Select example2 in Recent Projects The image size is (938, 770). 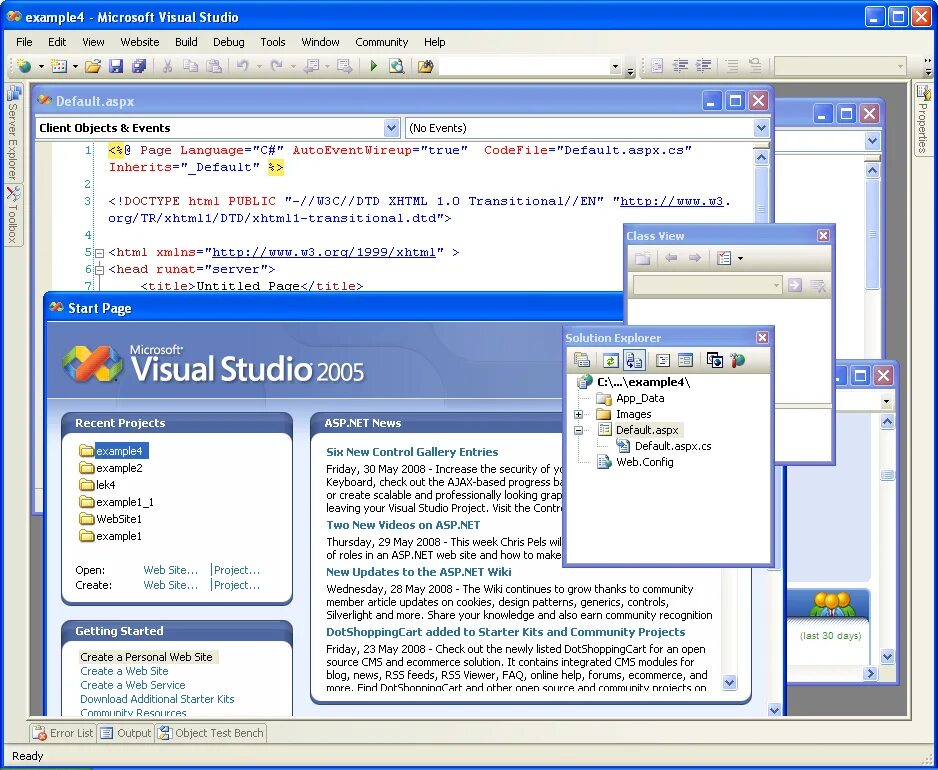[x=119, y=468]
